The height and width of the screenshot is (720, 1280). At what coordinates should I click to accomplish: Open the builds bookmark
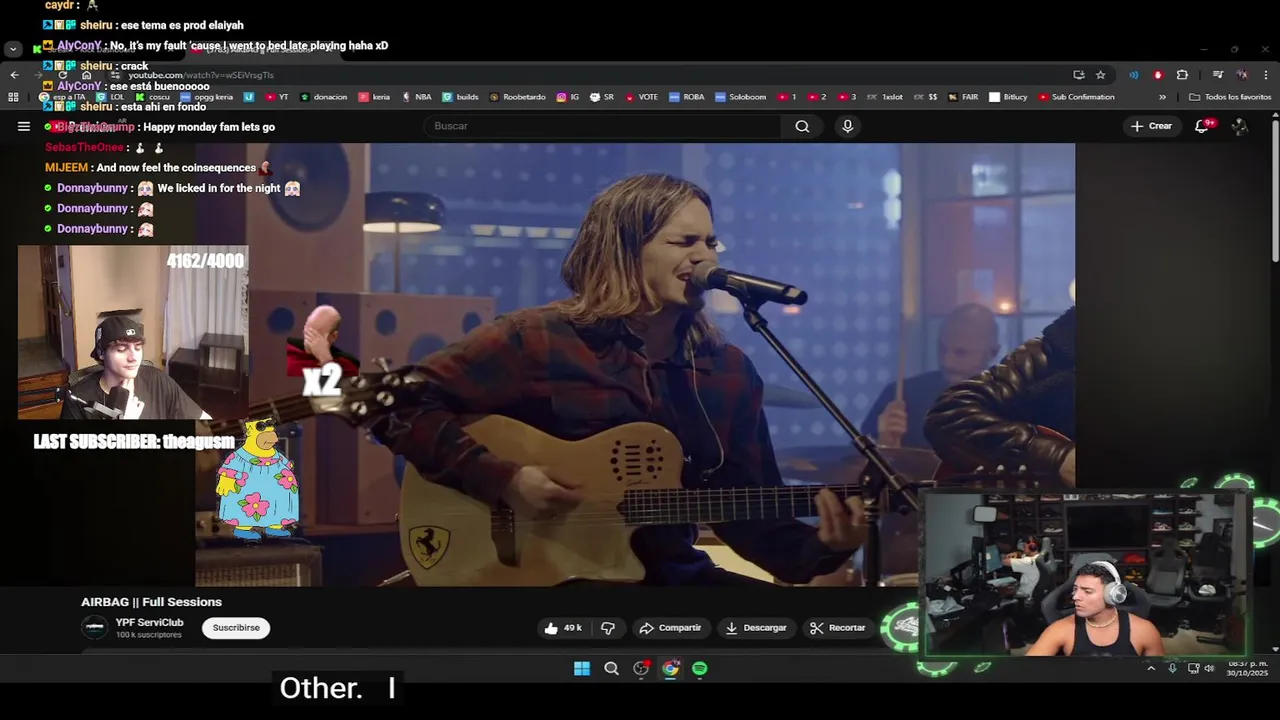tap(461, 97)
